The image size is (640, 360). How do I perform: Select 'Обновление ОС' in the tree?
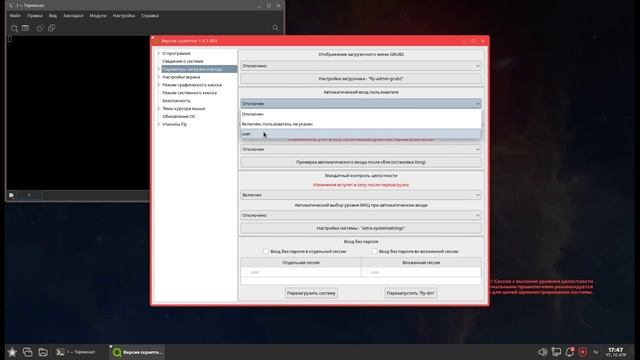(179, 116)
